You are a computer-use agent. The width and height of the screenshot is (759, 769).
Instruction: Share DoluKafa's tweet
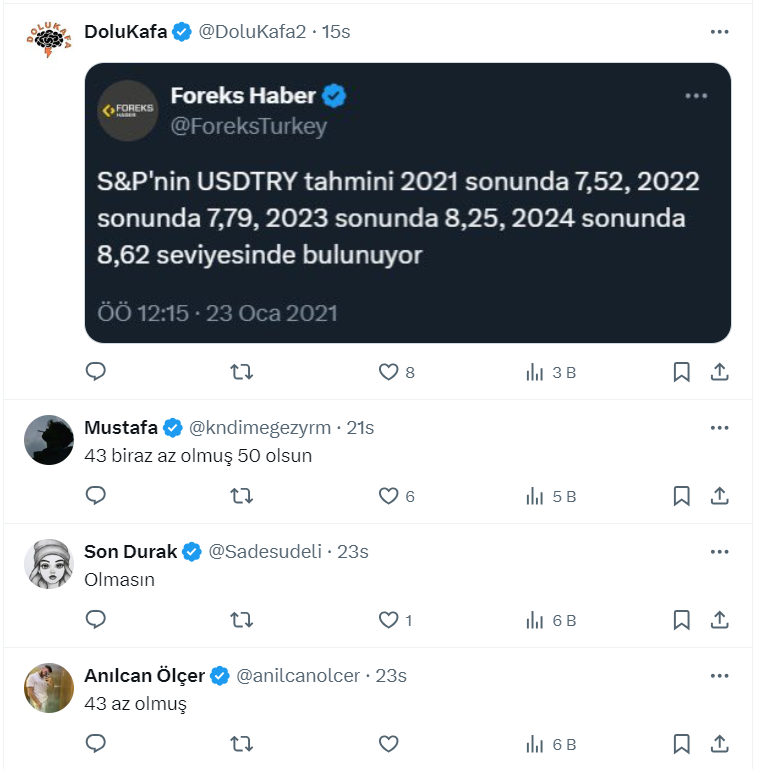click(x=719, y=372)
